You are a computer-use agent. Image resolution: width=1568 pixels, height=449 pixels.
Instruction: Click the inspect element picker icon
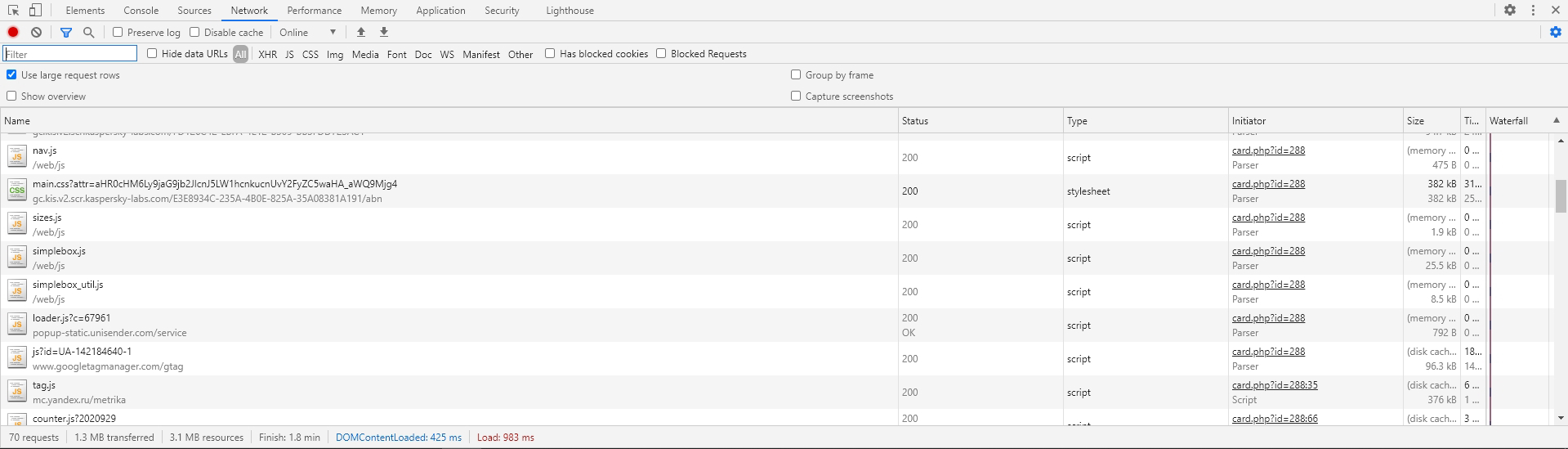[x=14, y=11]
